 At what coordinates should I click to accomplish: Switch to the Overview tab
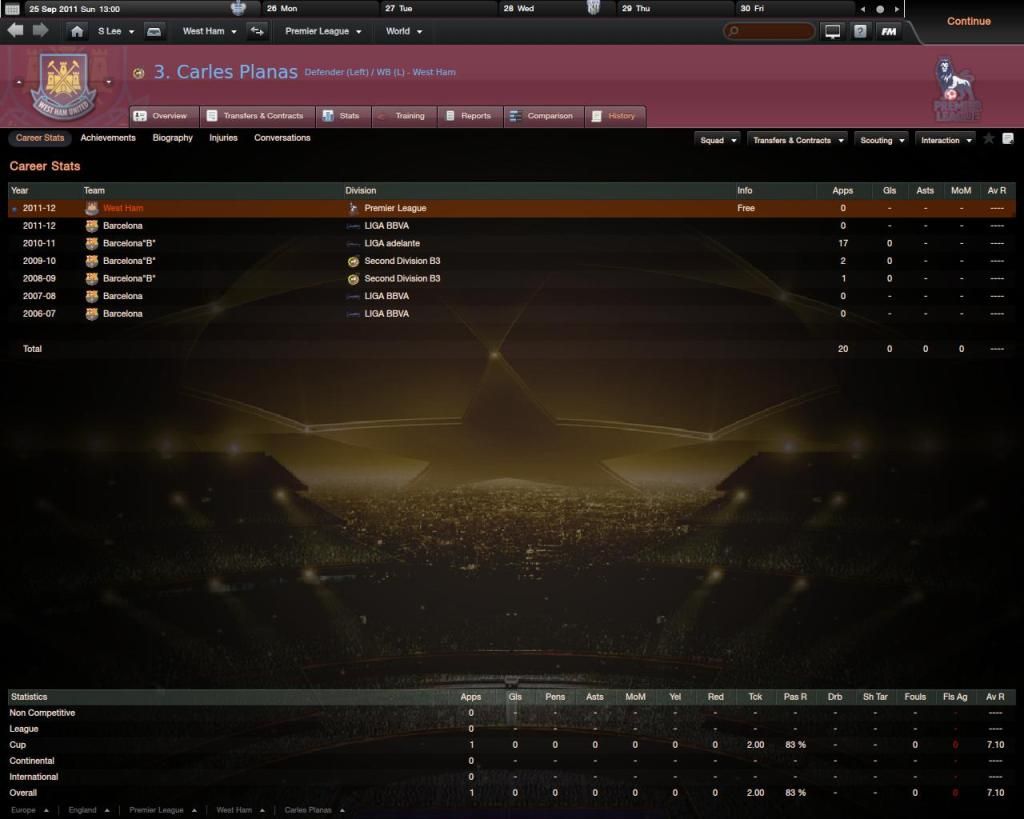(x=163, y=116)
